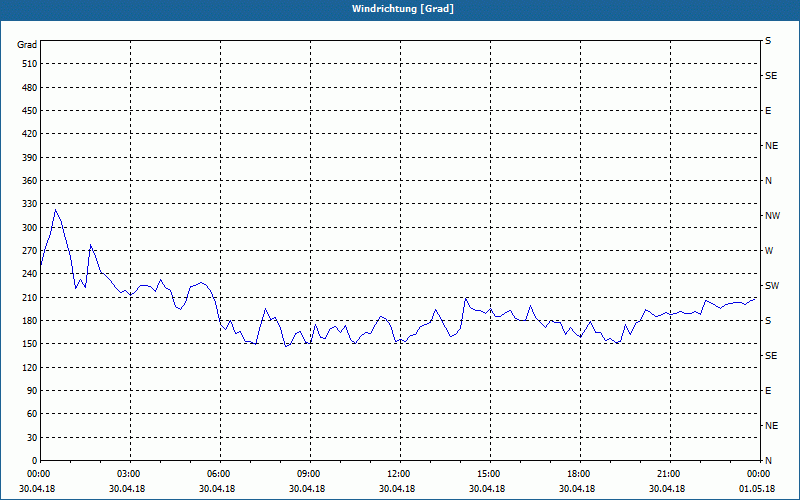Select the 12:00 time label
Viewport: 800px width, 500px height.
(x=400, y=474)
